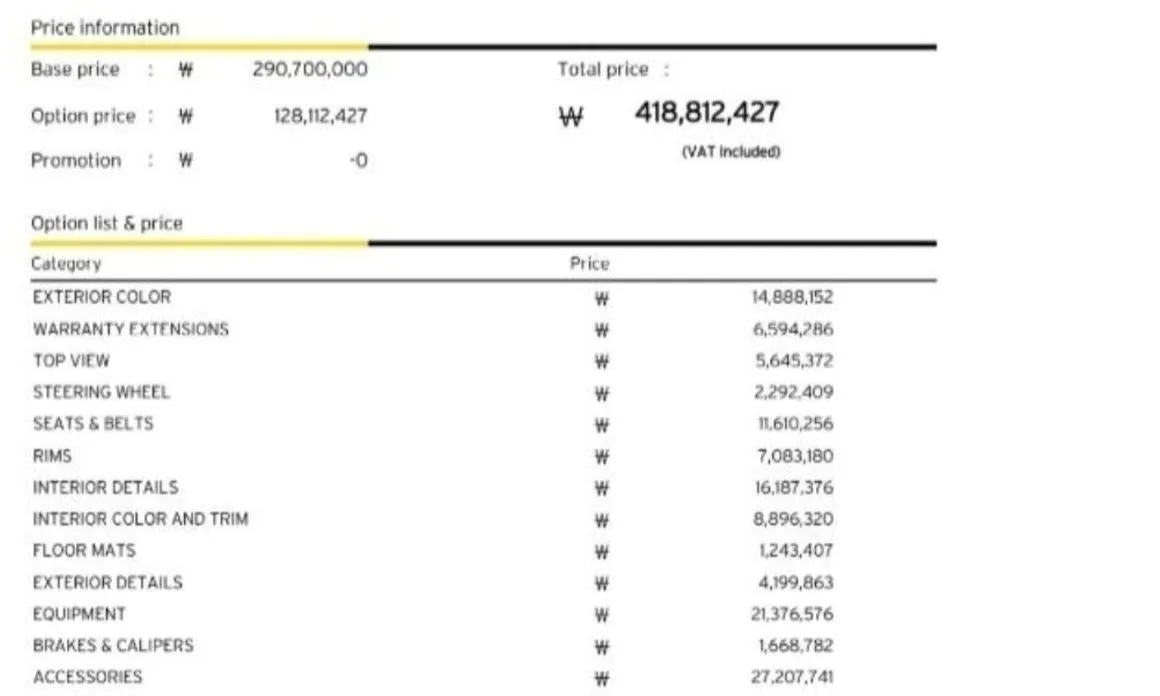Click the STEERING WHEEL price 2,292,409
The width and height of the screenshot is (1160, 696).
coord(793,392)
